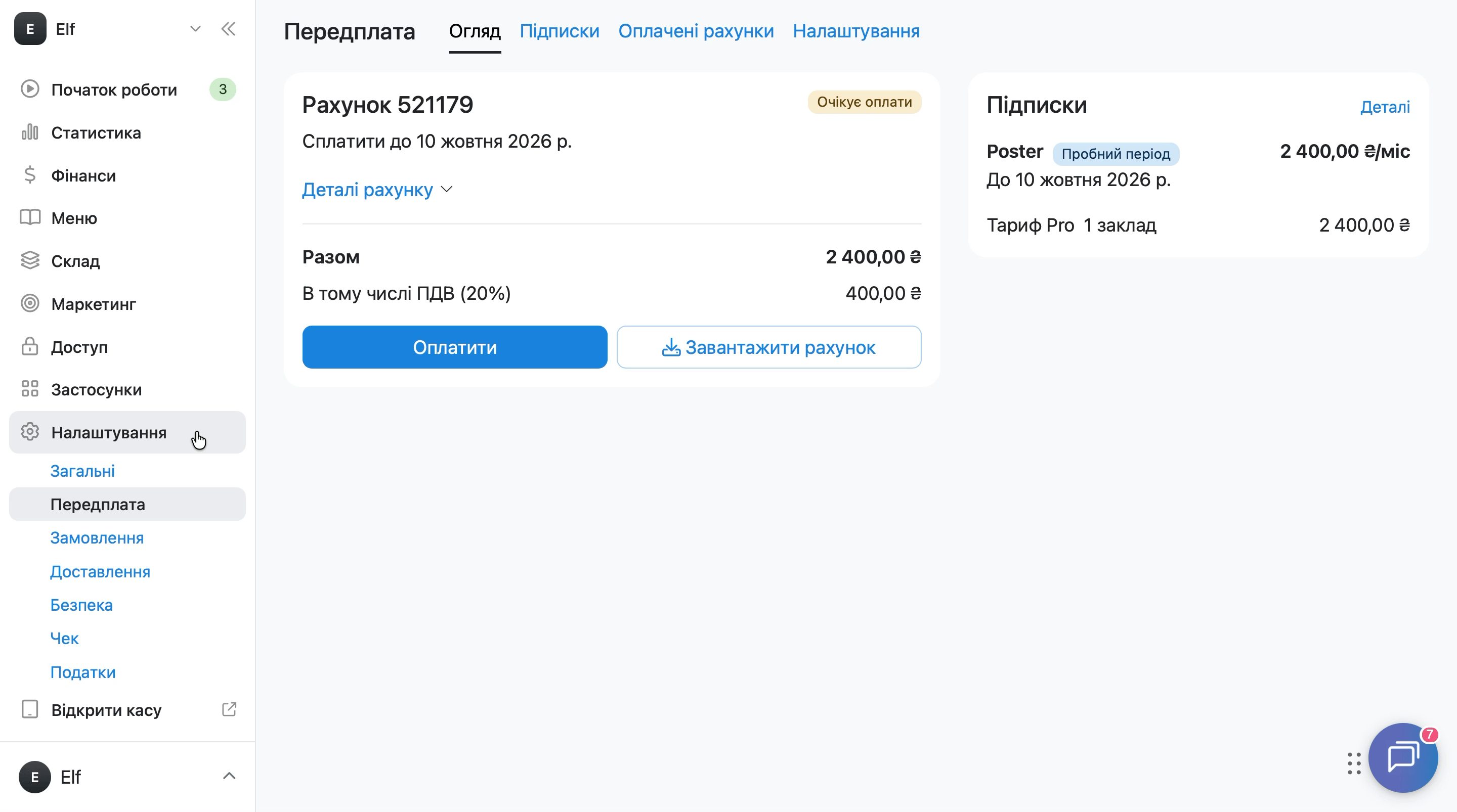This screenshot has height=812, width=1457.
Task: Open Фінанси via its dollar sign icon
Action: click(30, 175)
